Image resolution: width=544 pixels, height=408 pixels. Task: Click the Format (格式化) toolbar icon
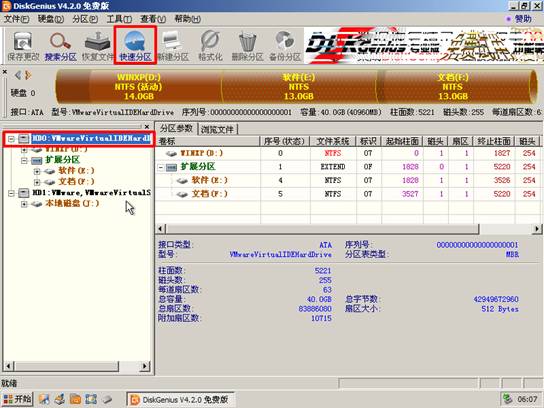click(210, 46)
